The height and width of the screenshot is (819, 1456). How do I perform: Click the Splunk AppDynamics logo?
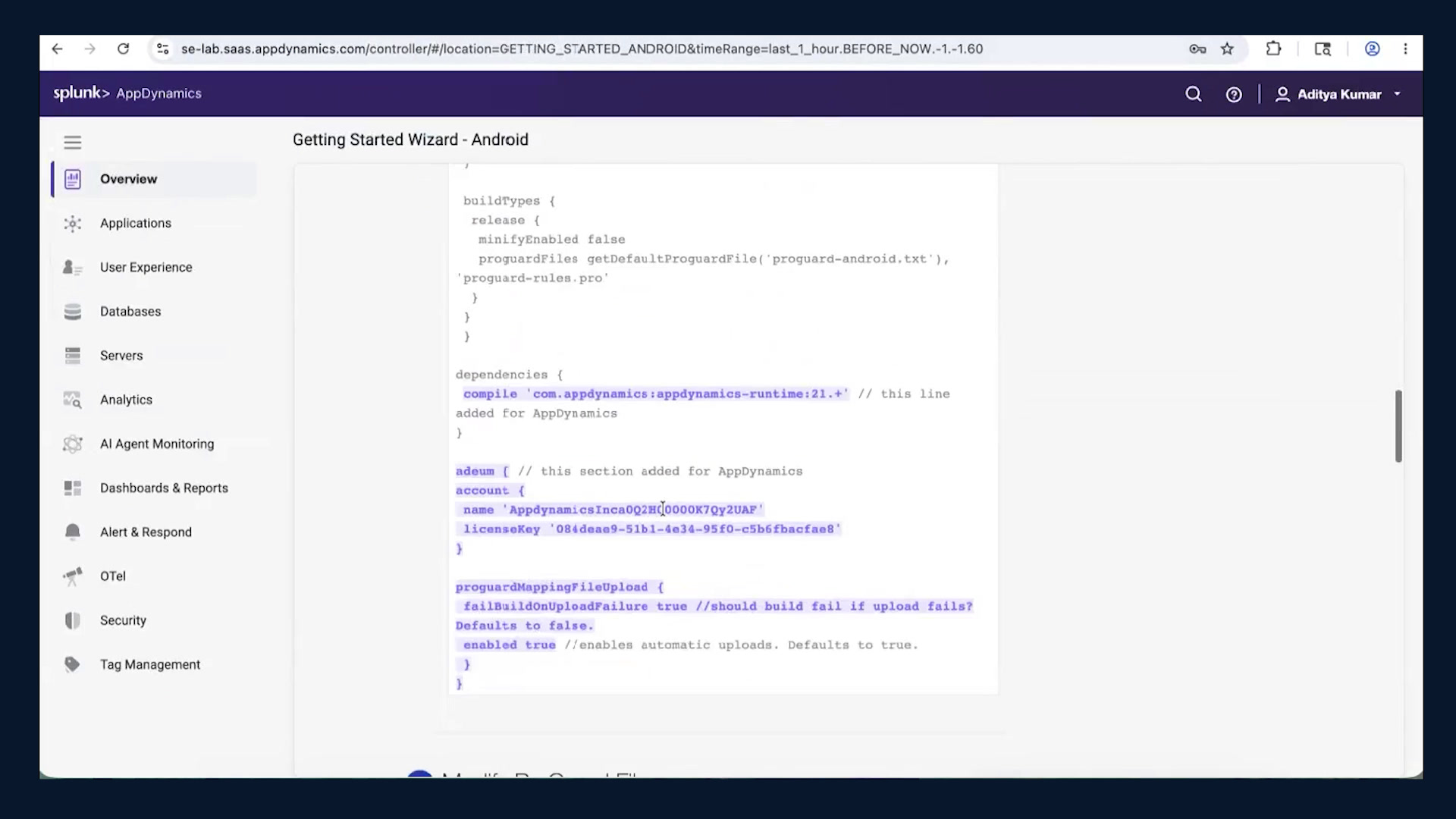127,93
